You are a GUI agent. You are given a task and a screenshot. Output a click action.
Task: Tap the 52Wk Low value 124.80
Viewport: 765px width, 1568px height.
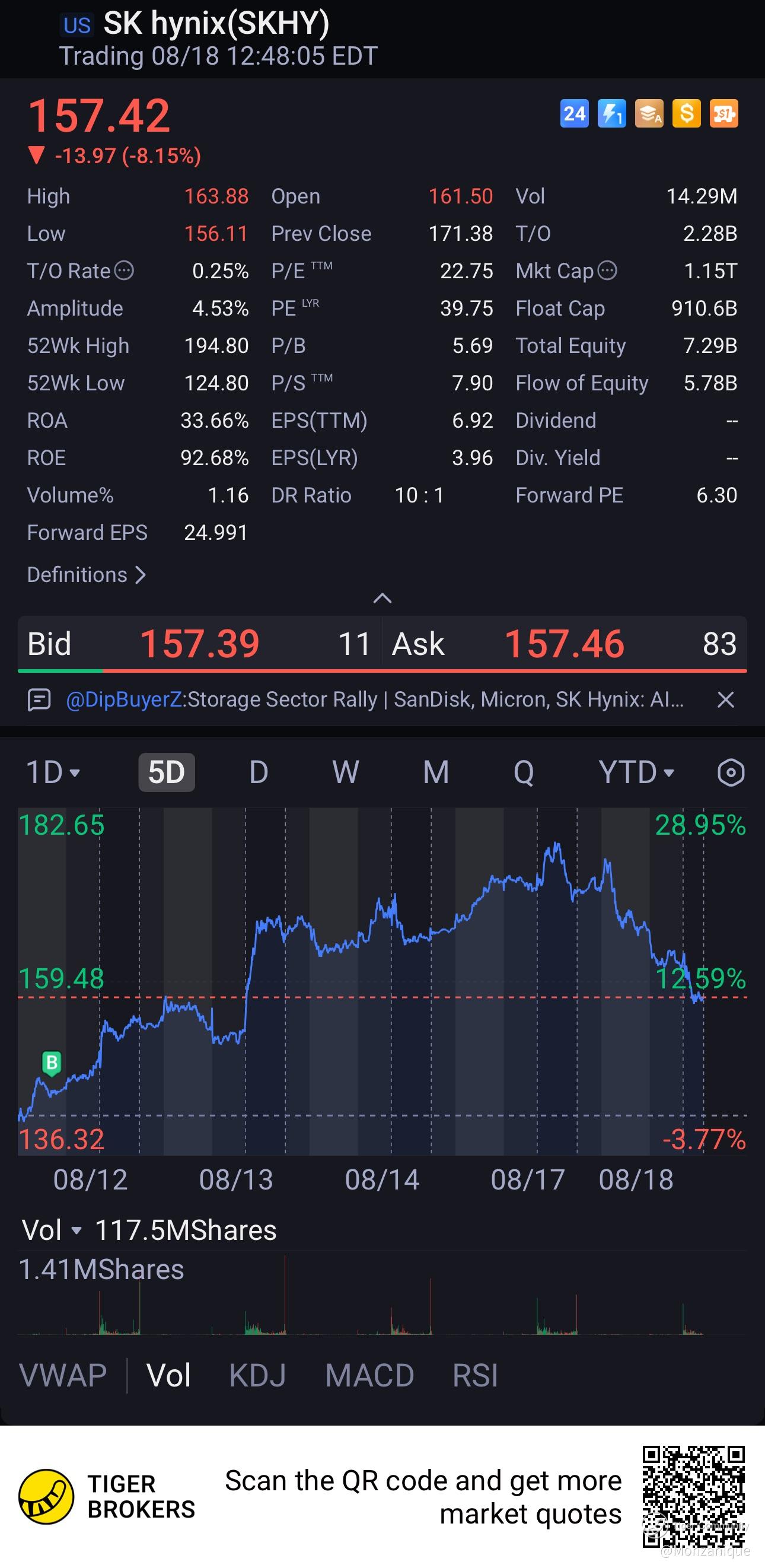pyautogui.click(x=216, y=383)
